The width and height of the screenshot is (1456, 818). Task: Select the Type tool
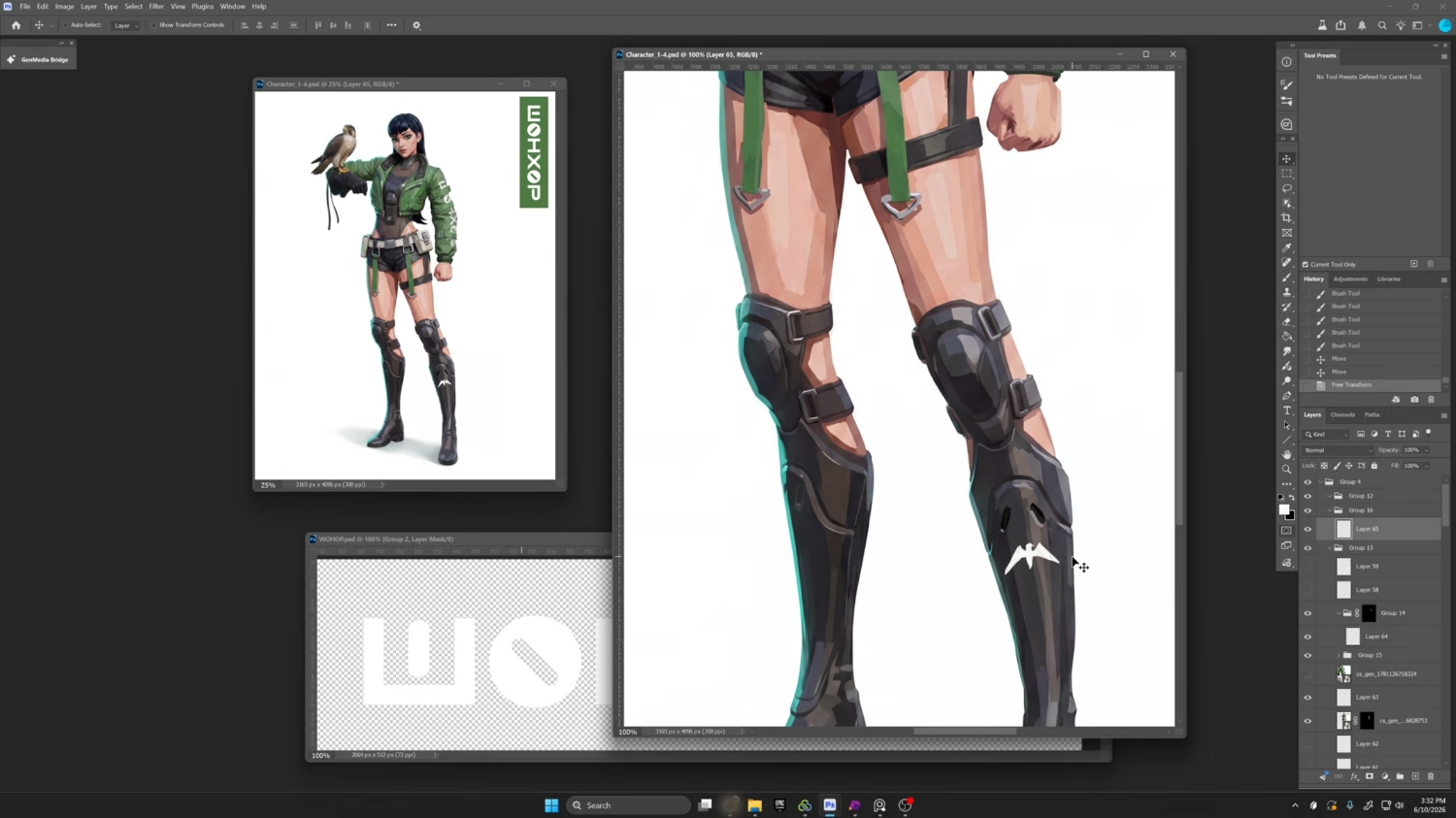coord(1287,410)
